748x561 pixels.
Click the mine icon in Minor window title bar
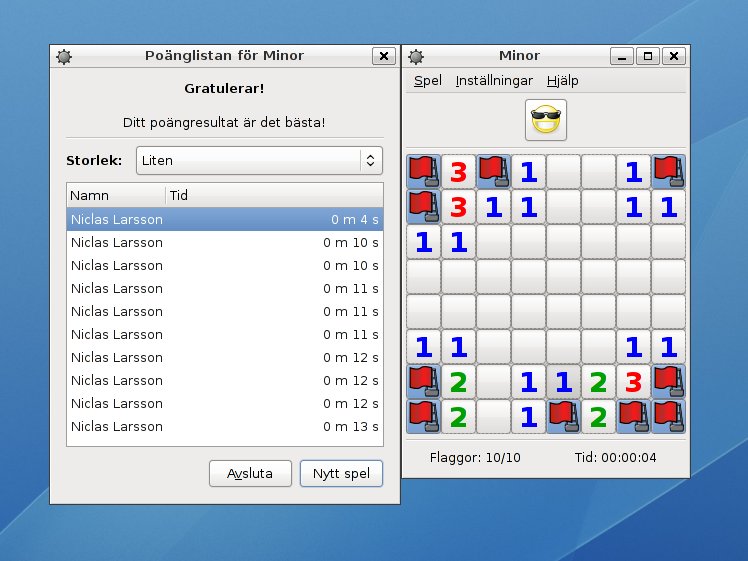pyautogui.click(x=416, y=56)
